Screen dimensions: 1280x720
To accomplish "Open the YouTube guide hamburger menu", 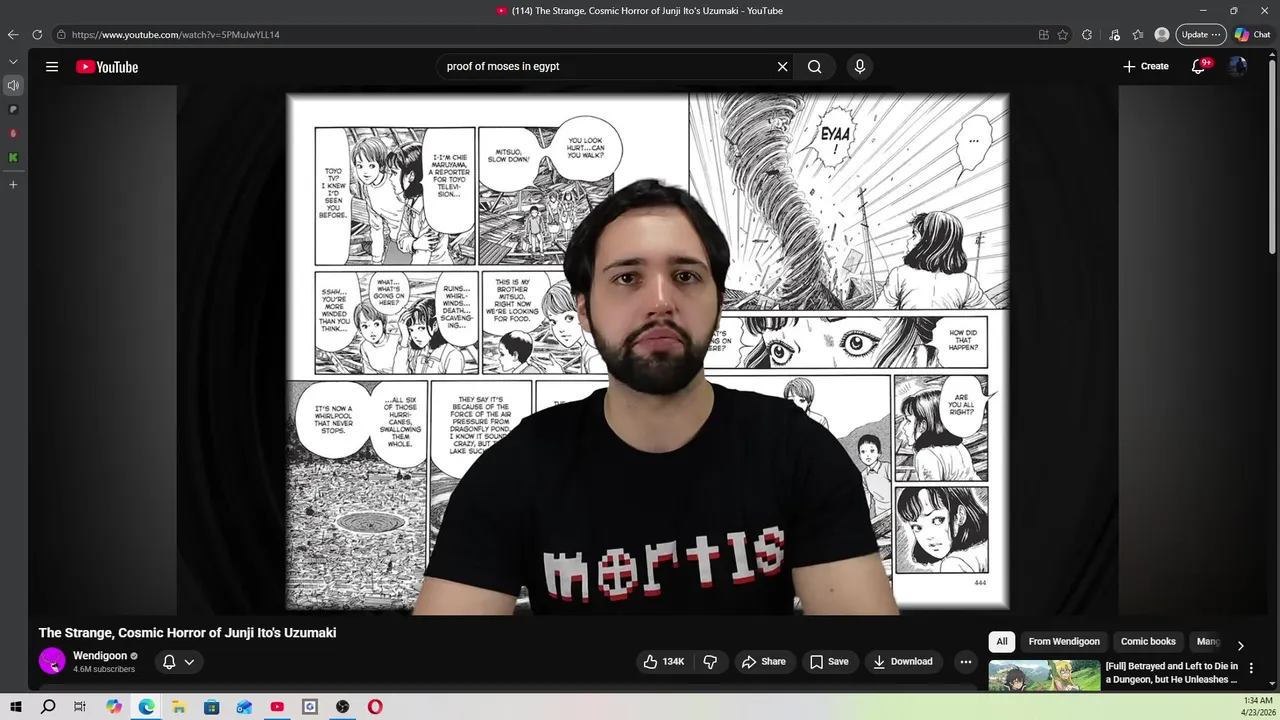I will coord(52,67).
